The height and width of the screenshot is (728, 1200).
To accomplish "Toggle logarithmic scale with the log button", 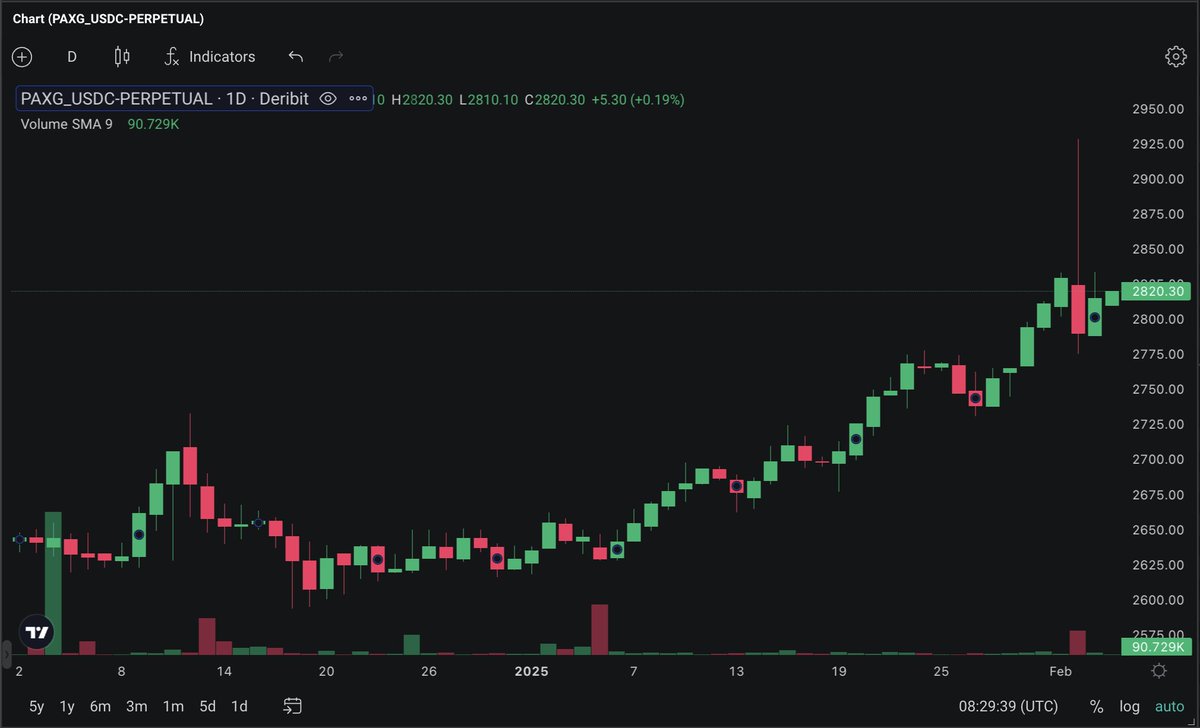I will 1129,706.
